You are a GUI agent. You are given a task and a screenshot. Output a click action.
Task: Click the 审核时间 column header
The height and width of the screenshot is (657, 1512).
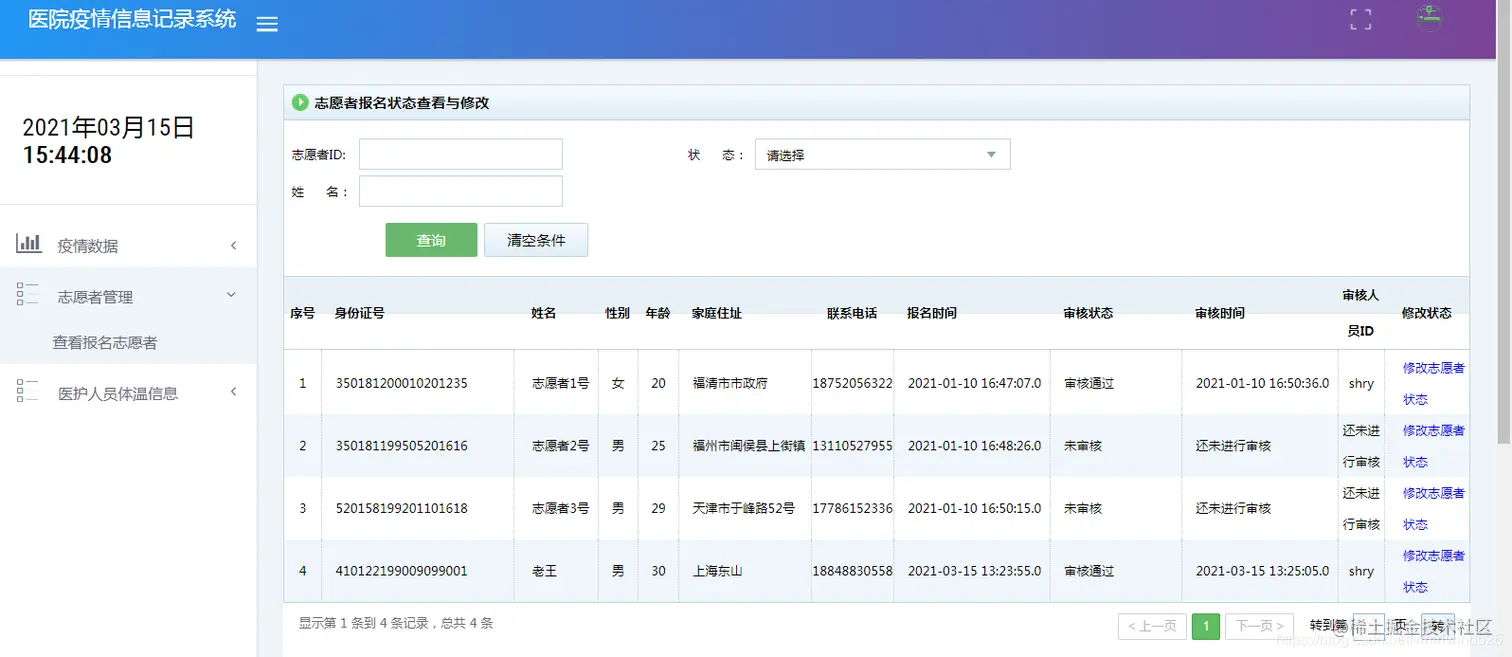click(x=1220, y=313)
